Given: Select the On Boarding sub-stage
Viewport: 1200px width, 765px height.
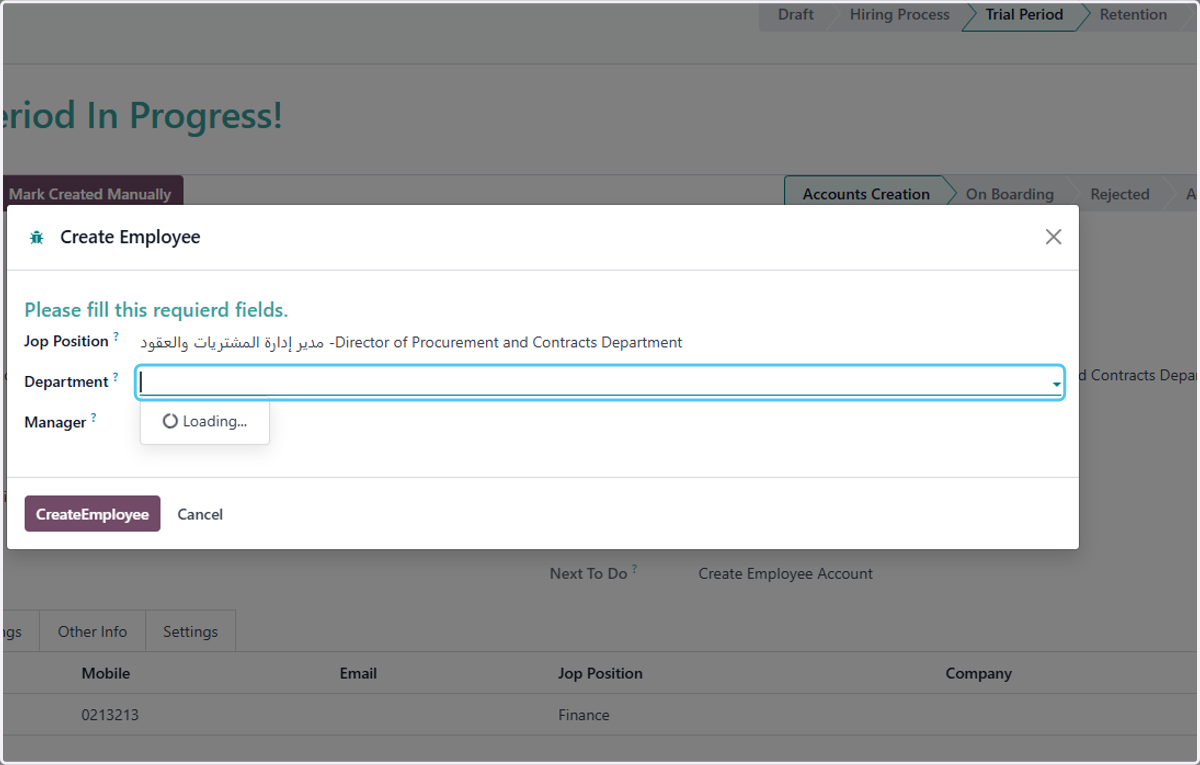Looking at the screenshot, I should (x=1009, y=194).
